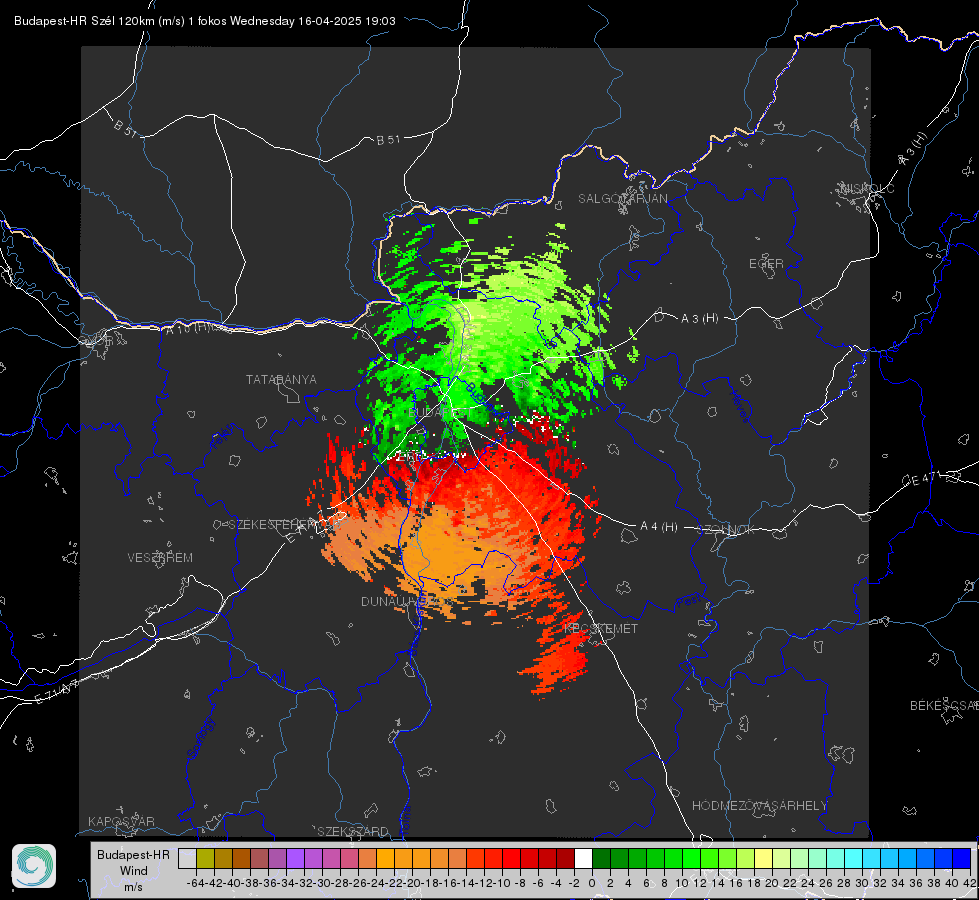Click the SALGÓTARJÁN city label
This screenshot has width=979, height=900.
pos(622,199)
